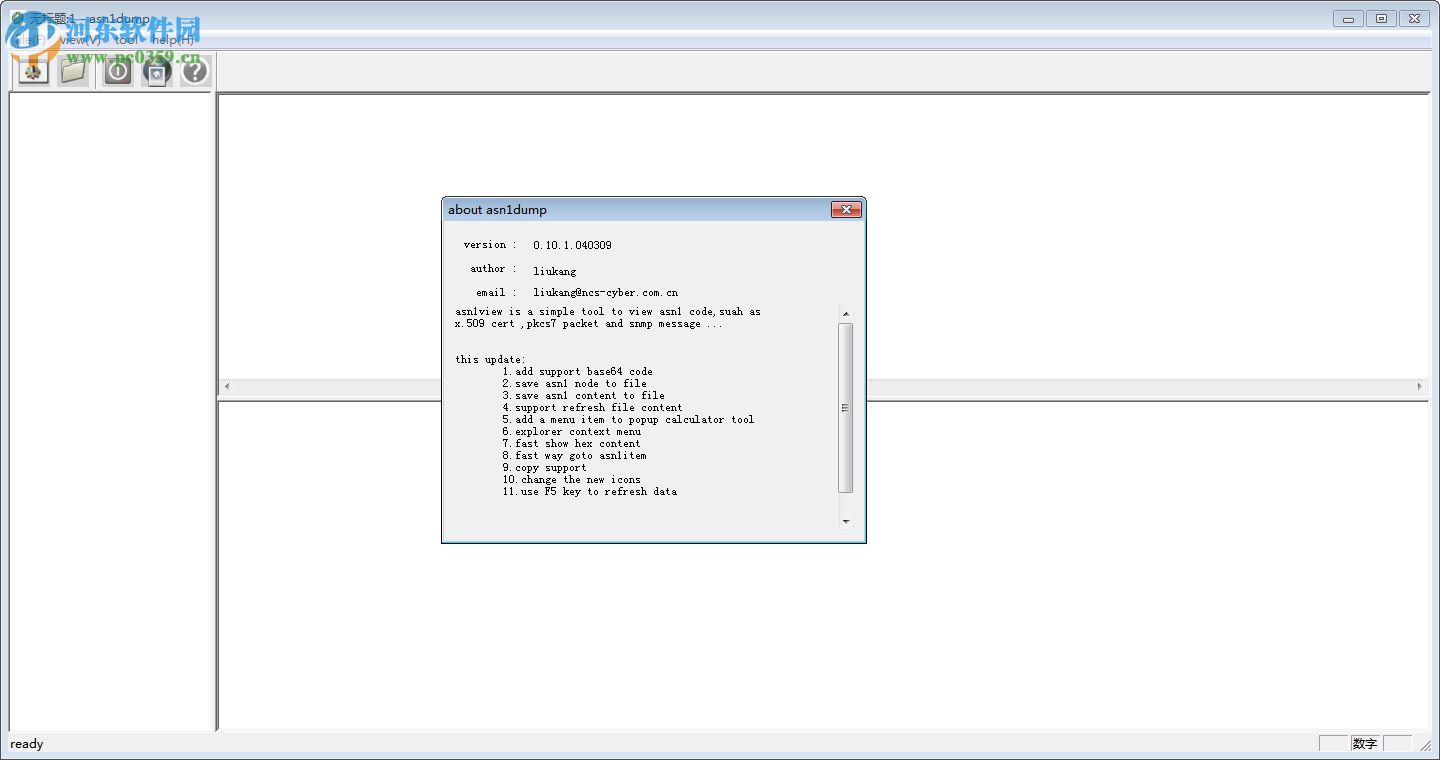Screen dimensions: 1440x760
Task: Click the about text scroll down arrow
Action: (846, 521)
